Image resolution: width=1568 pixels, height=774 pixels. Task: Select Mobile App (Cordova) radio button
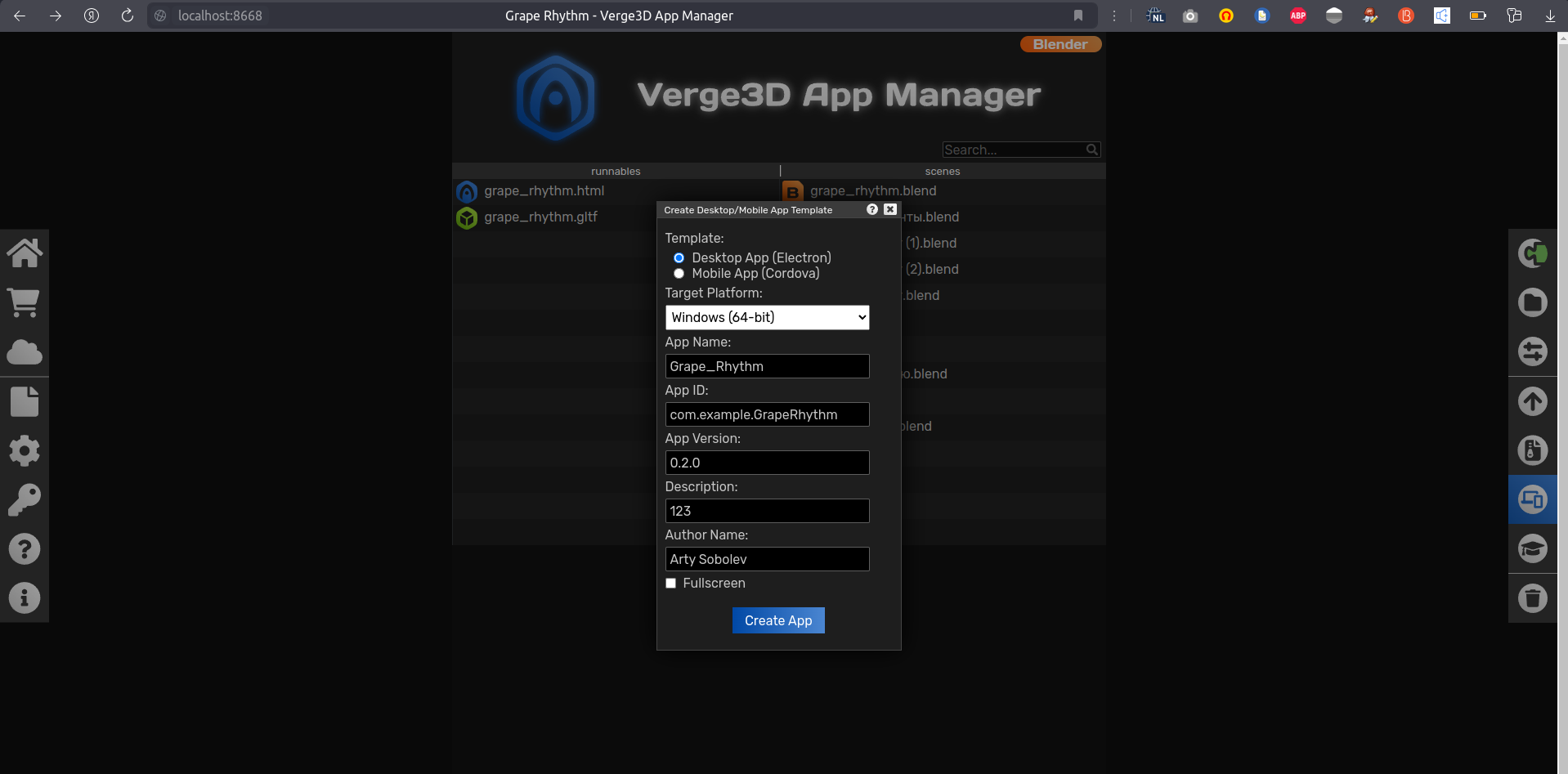(x=679, y=274)
